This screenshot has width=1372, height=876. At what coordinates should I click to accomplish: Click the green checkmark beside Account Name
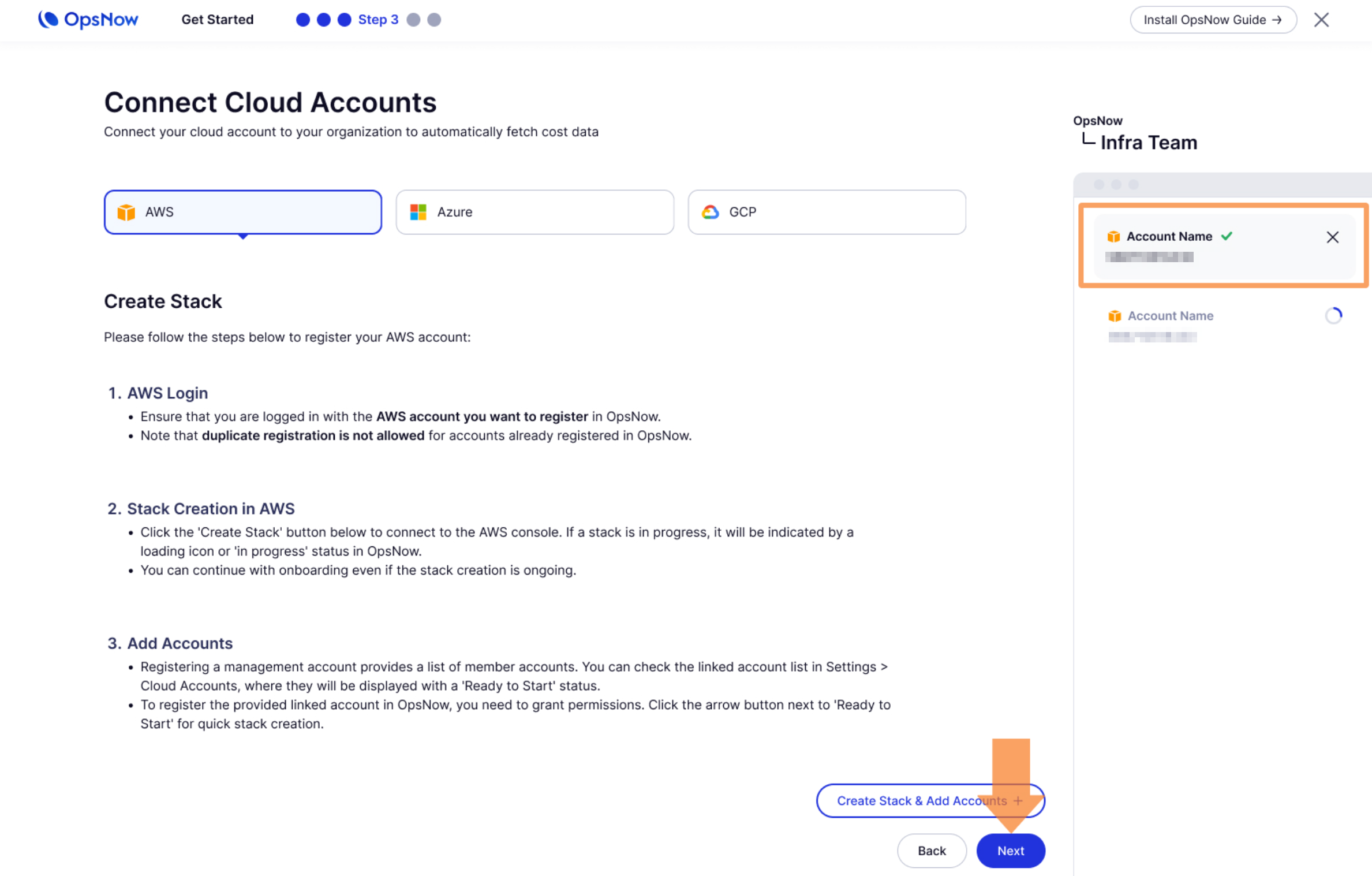tap(1227, 236)
